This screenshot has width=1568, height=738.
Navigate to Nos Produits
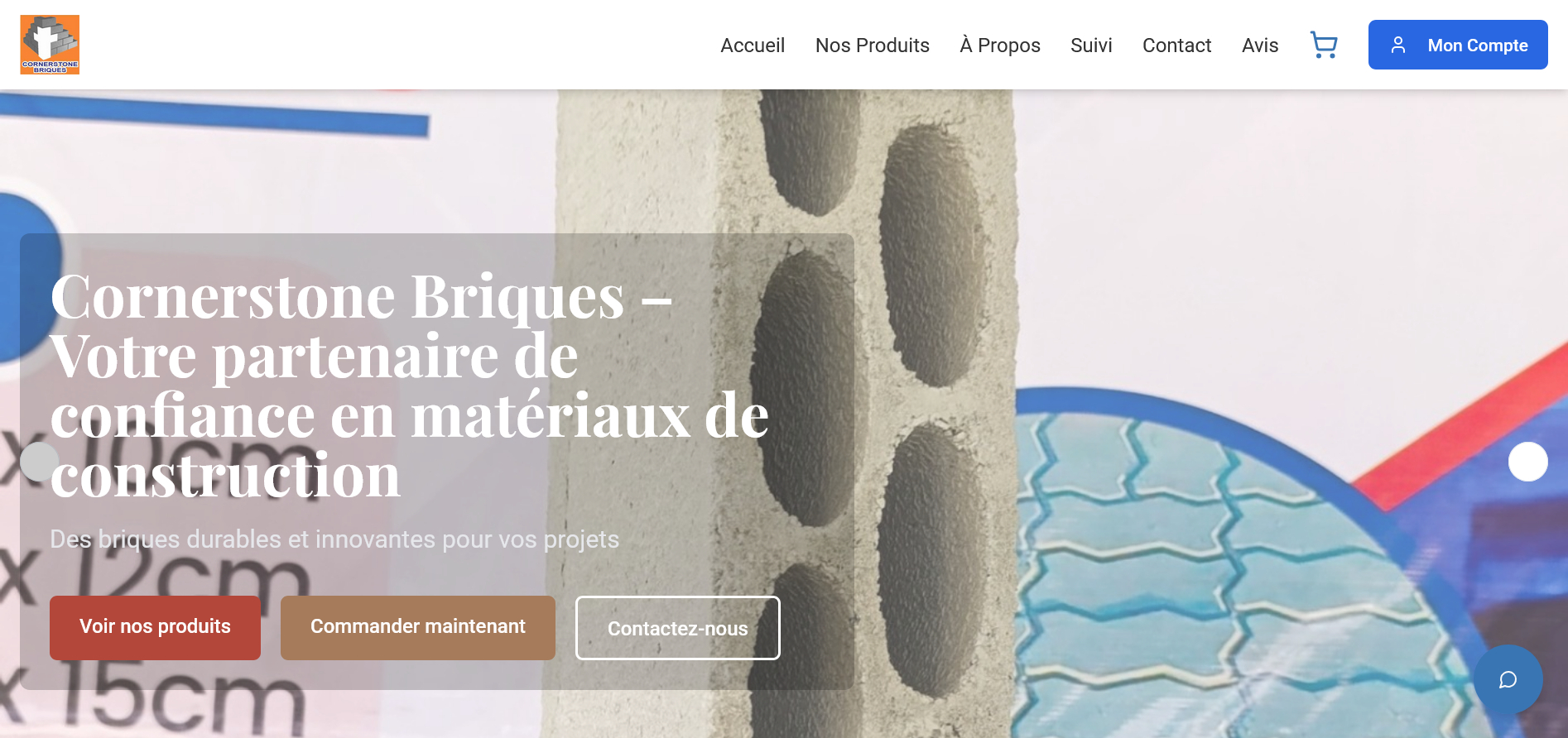(872, 46)
